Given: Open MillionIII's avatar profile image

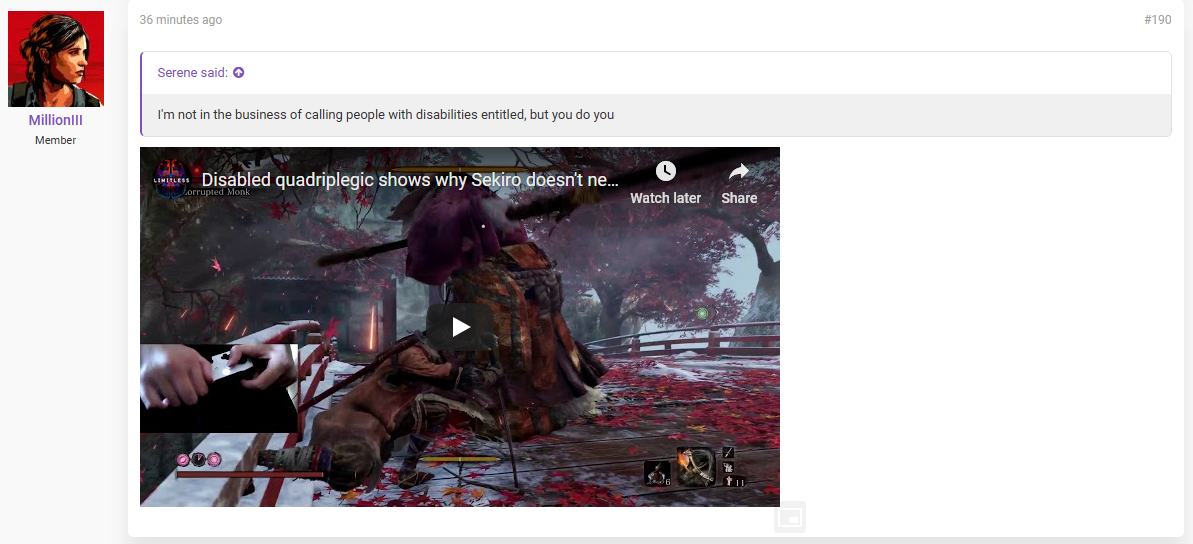Looking at the screenshot, I should pyautogui.click(x=56, y=59).
